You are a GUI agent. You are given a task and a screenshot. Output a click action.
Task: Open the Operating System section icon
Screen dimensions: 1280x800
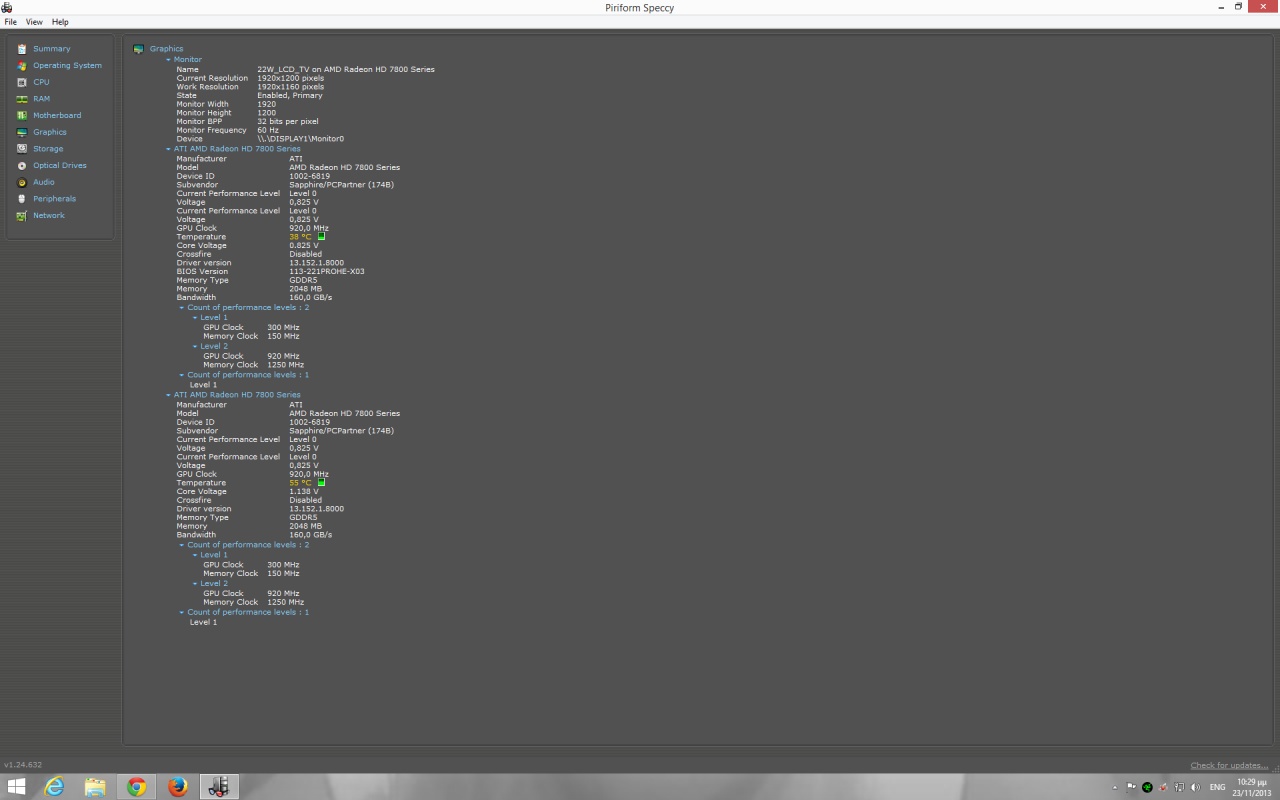click(x=22, y=65)
